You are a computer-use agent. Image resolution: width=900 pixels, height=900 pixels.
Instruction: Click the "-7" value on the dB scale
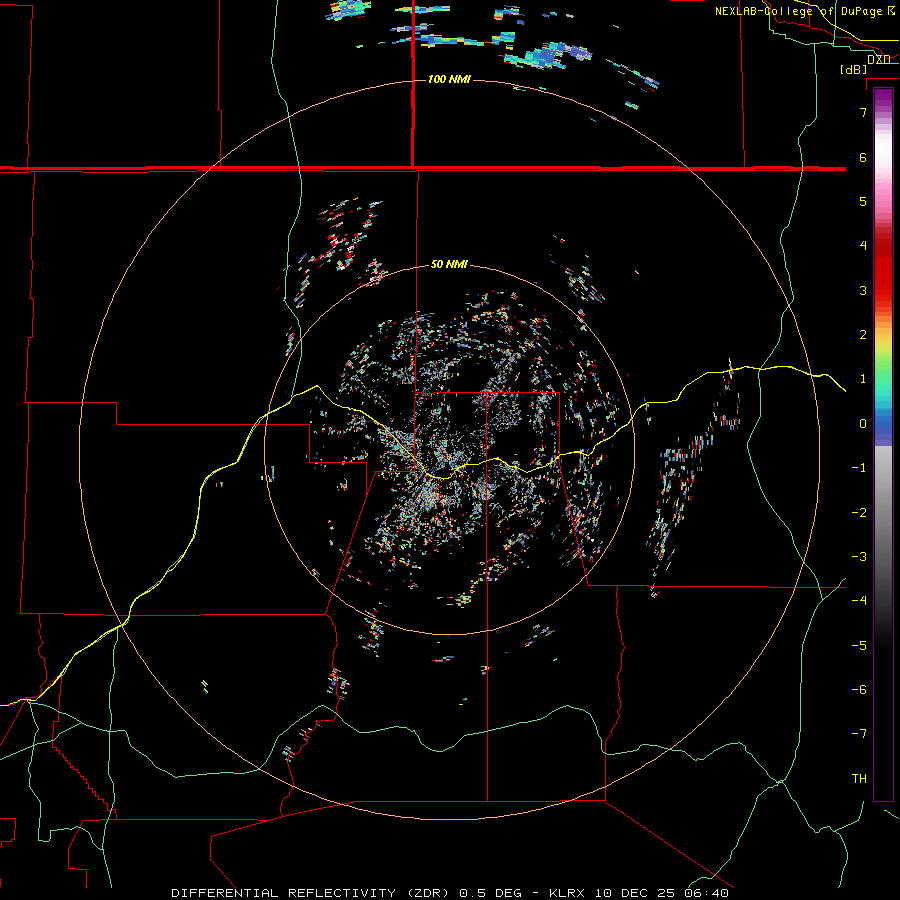859,734
